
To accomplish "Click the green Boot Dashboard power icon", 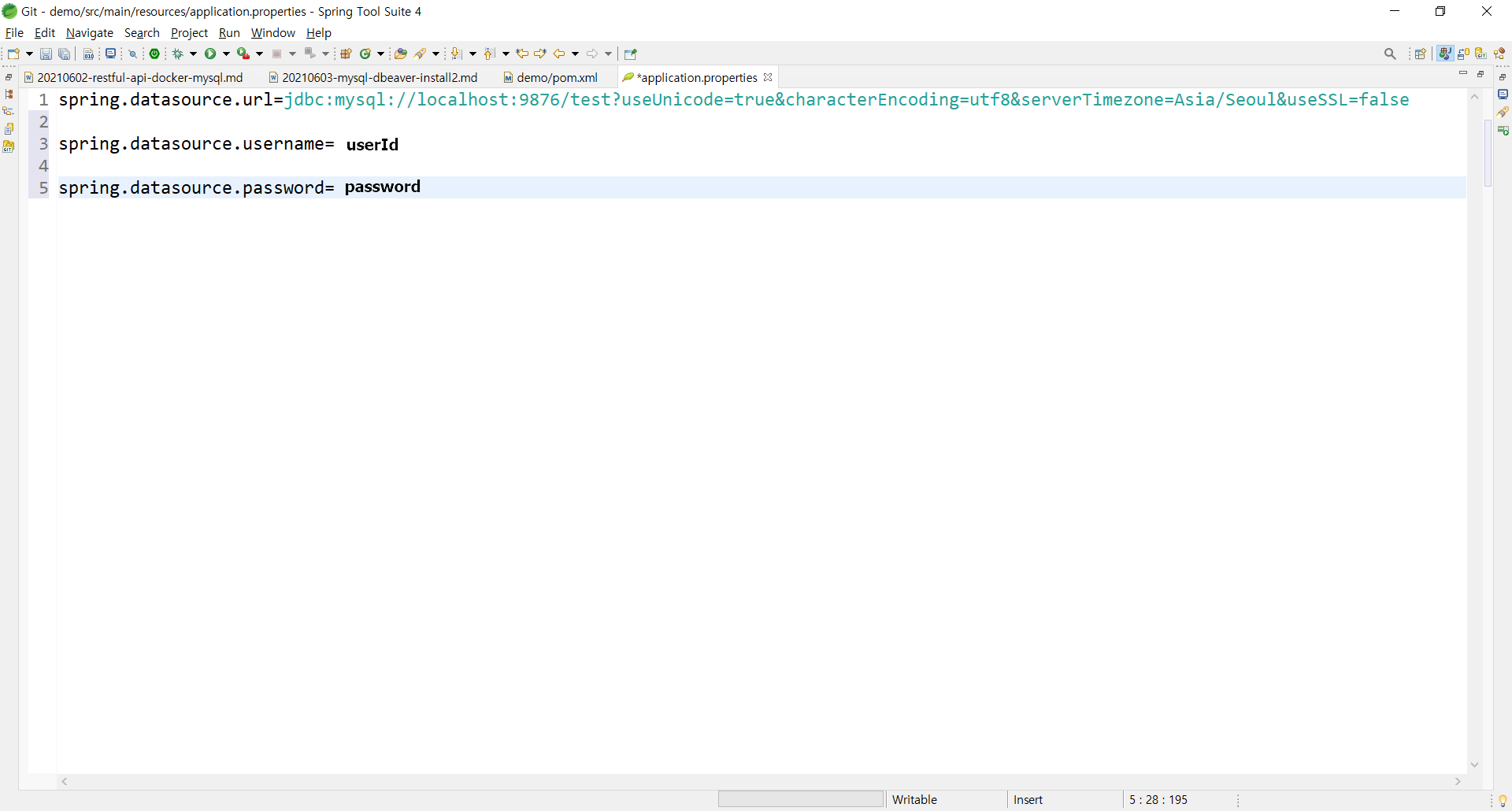I will 155,54.
